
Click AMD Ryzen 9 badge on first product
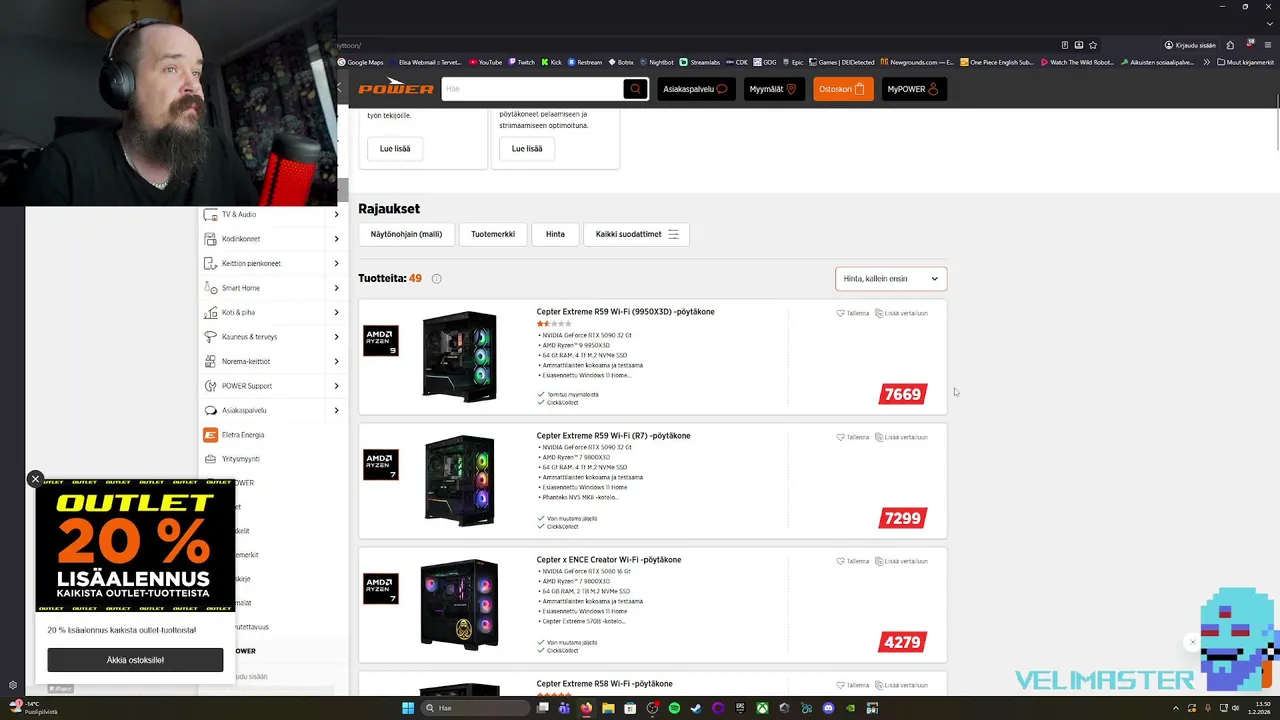point(381,340)
